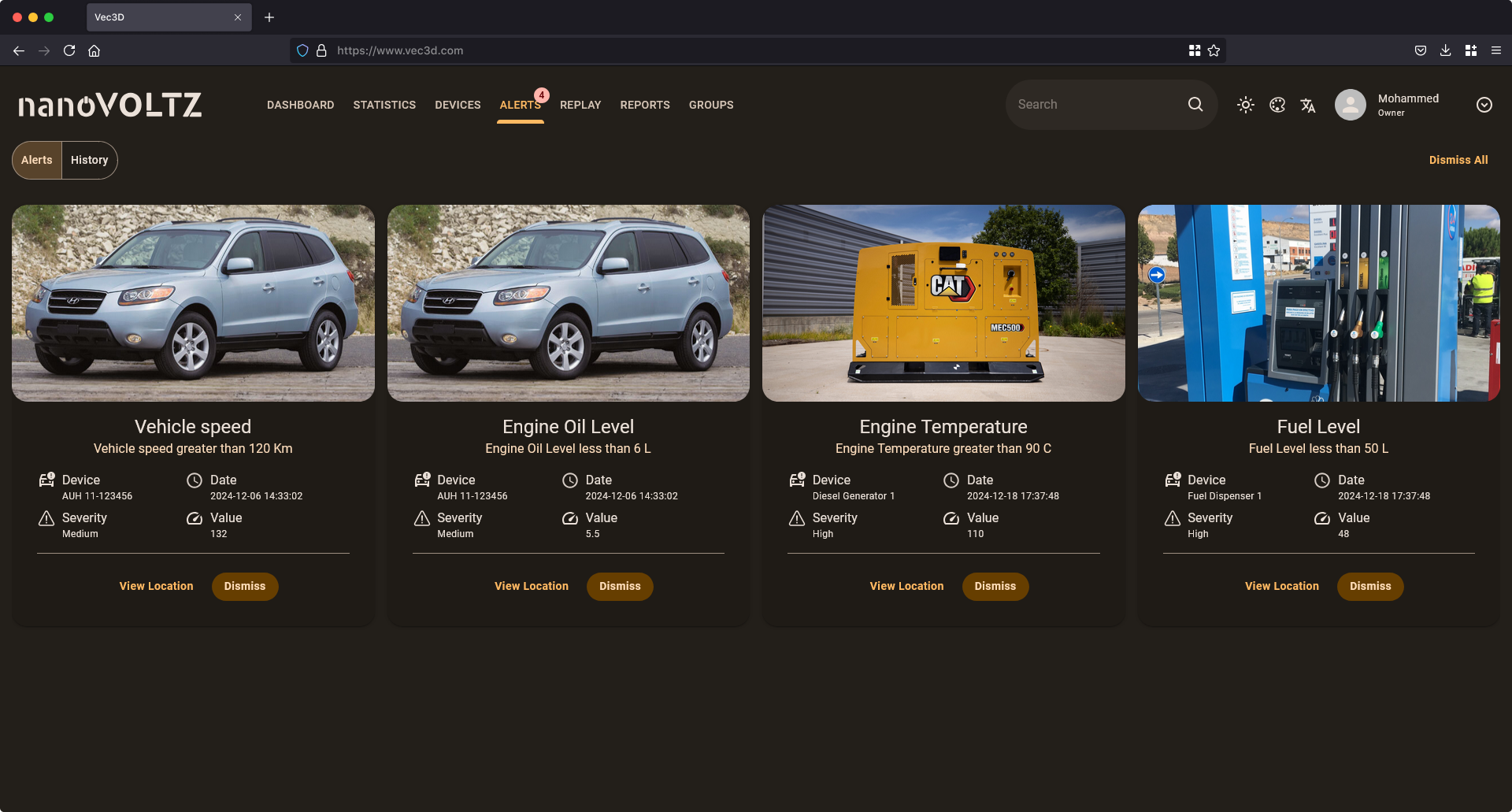Viewport: 1512px width, 812px height.
Task: View Location for Engine Oil Level alert
Action: point(532,586)
